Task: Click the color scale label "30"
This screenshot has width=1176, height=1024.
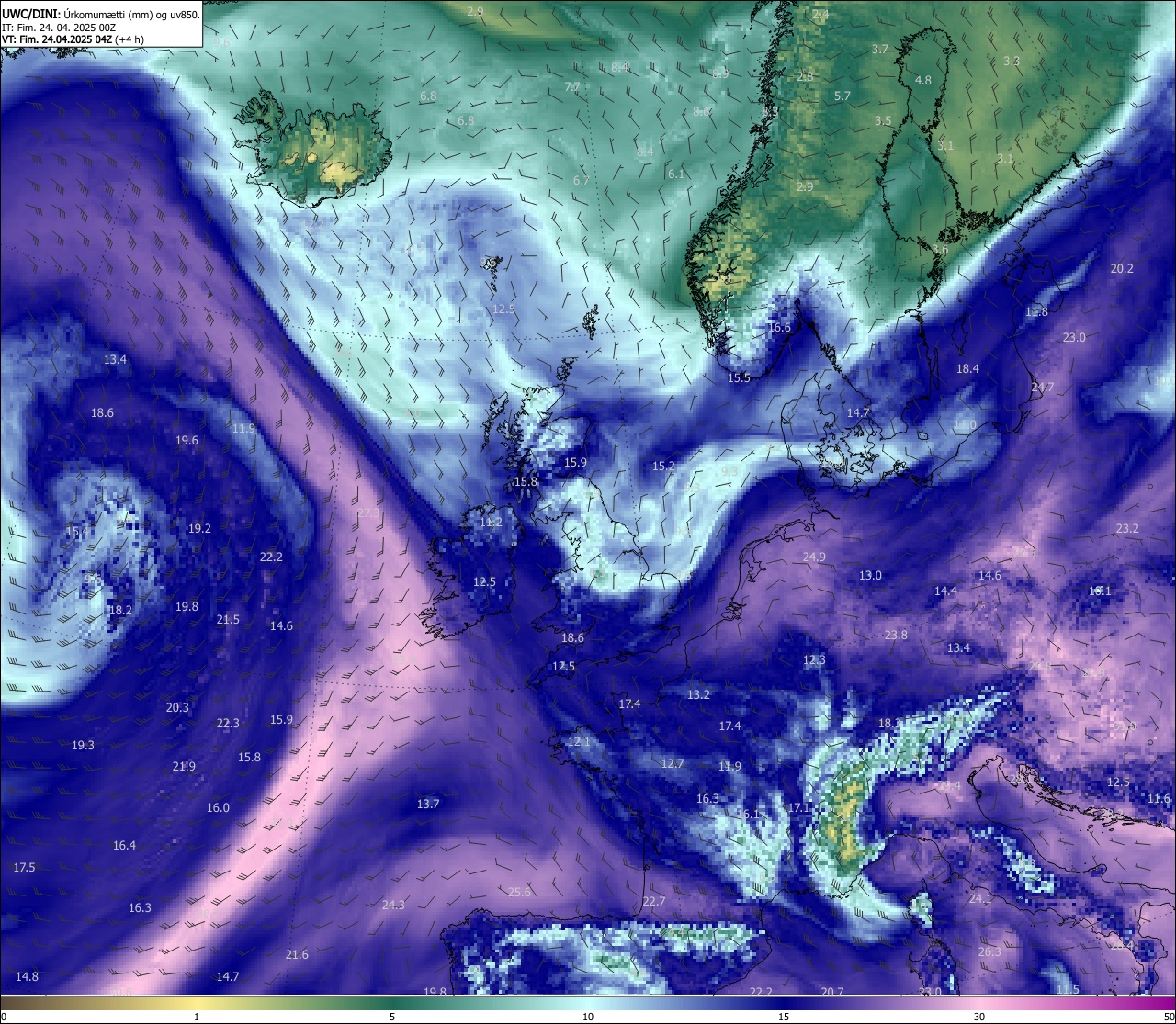Action: pyautogui.click(x=979, y=1017)
